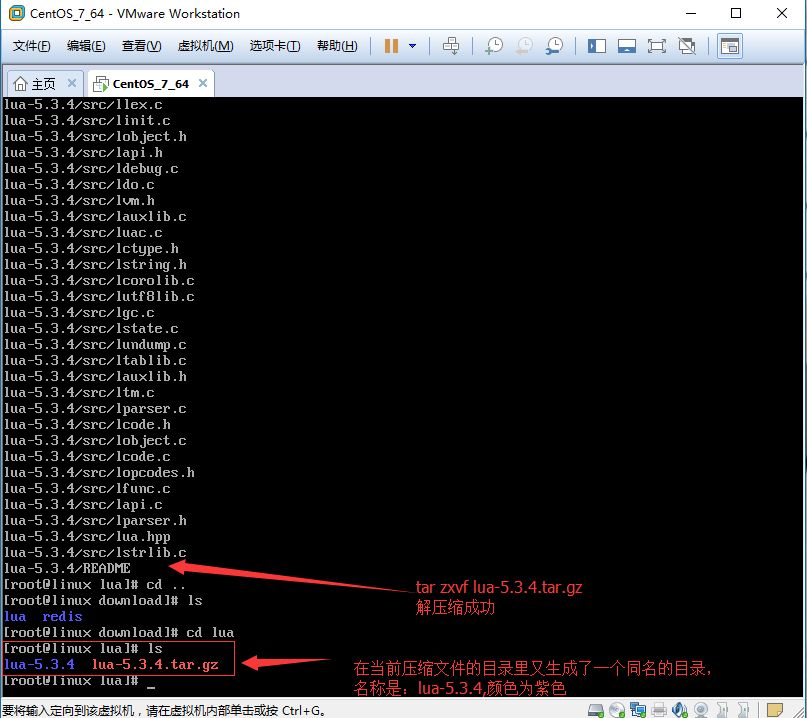Open the power options dropdown arrow
This screenshot has width=807, height=718.
tap(412, 46)
